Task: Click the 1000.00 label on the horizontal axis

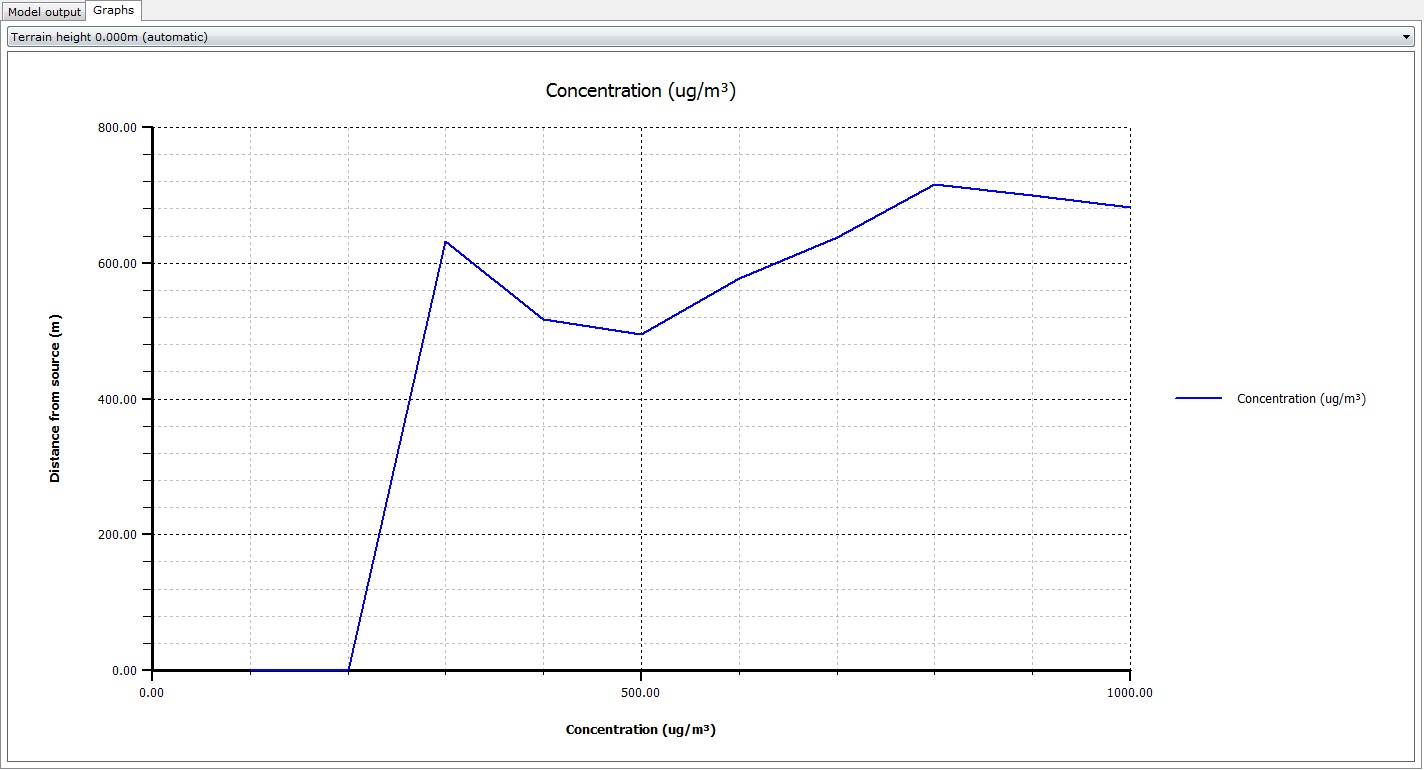Action: pyautogui.click(x=1129, y=692)
